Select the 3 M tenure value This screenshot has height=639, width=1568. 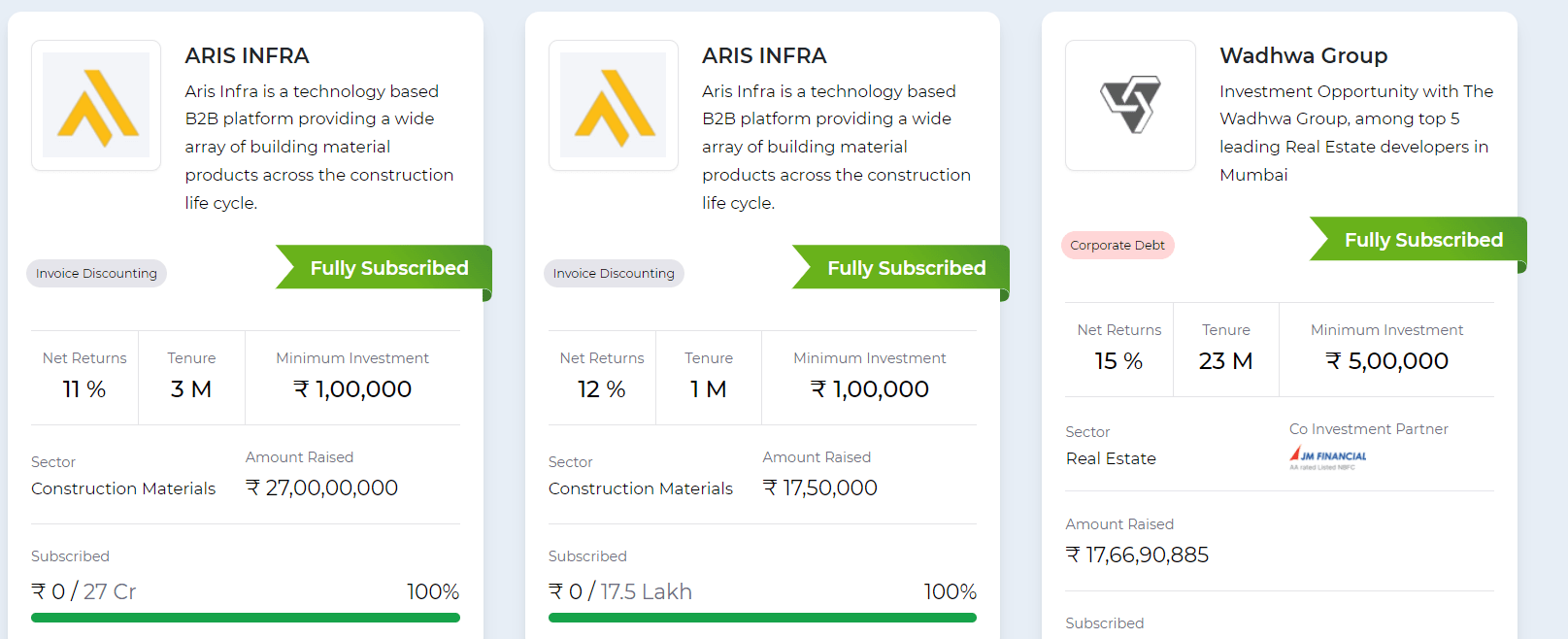pos(191,389)
